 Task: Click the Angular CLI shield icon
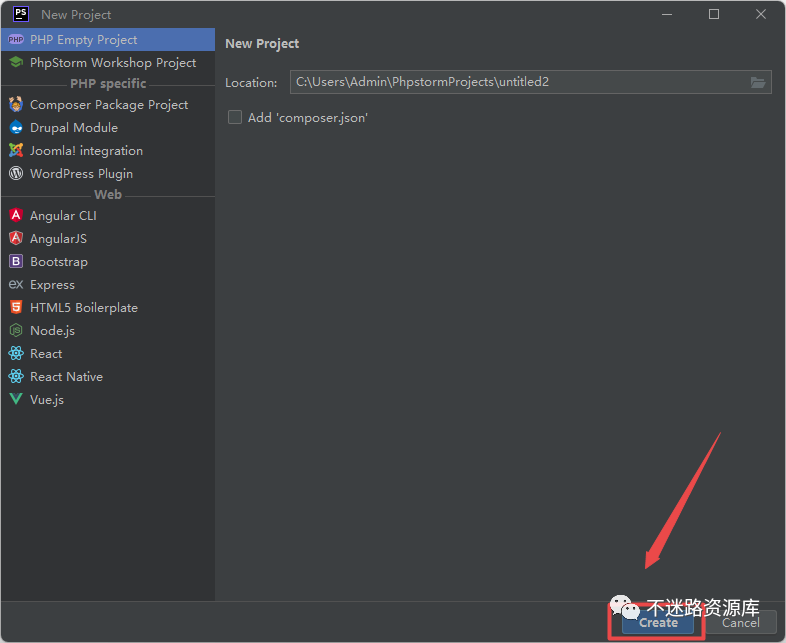point(16,215)
